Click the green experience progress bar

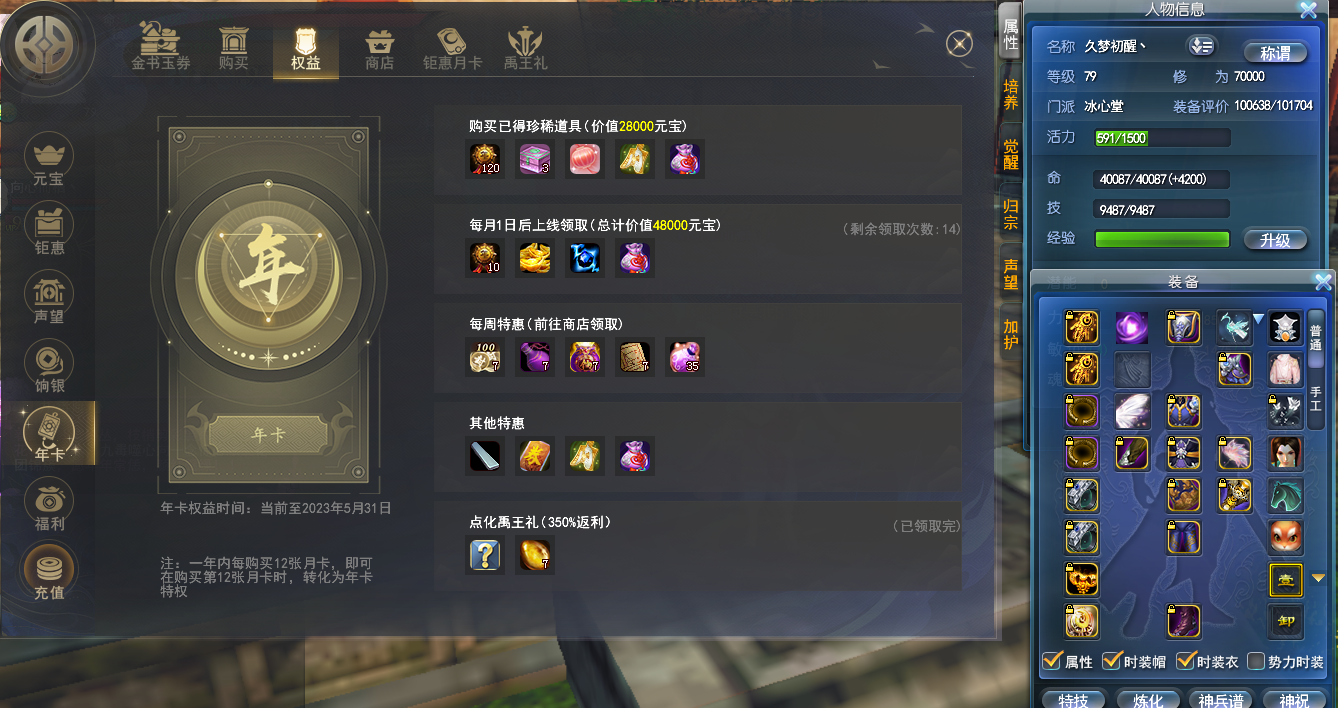coord(1162,239)
